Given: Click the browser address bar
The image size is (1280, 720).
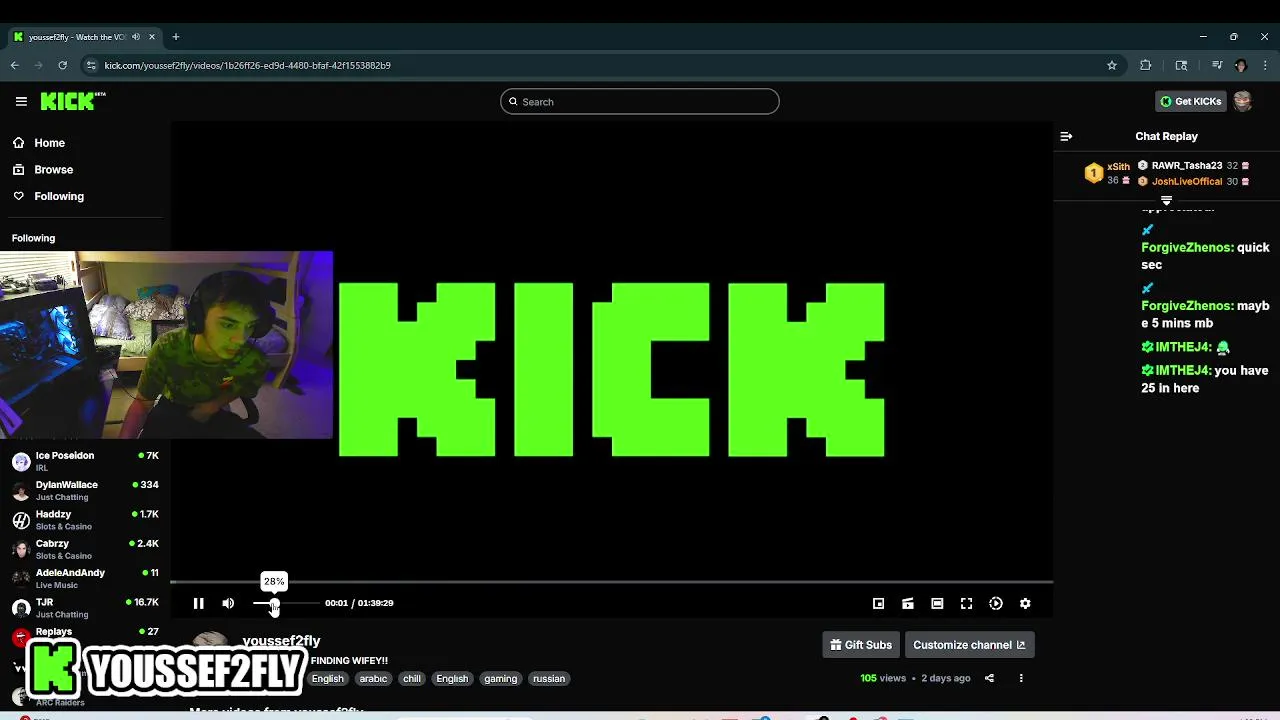Looking at the screenshot, I should point(600,65).
